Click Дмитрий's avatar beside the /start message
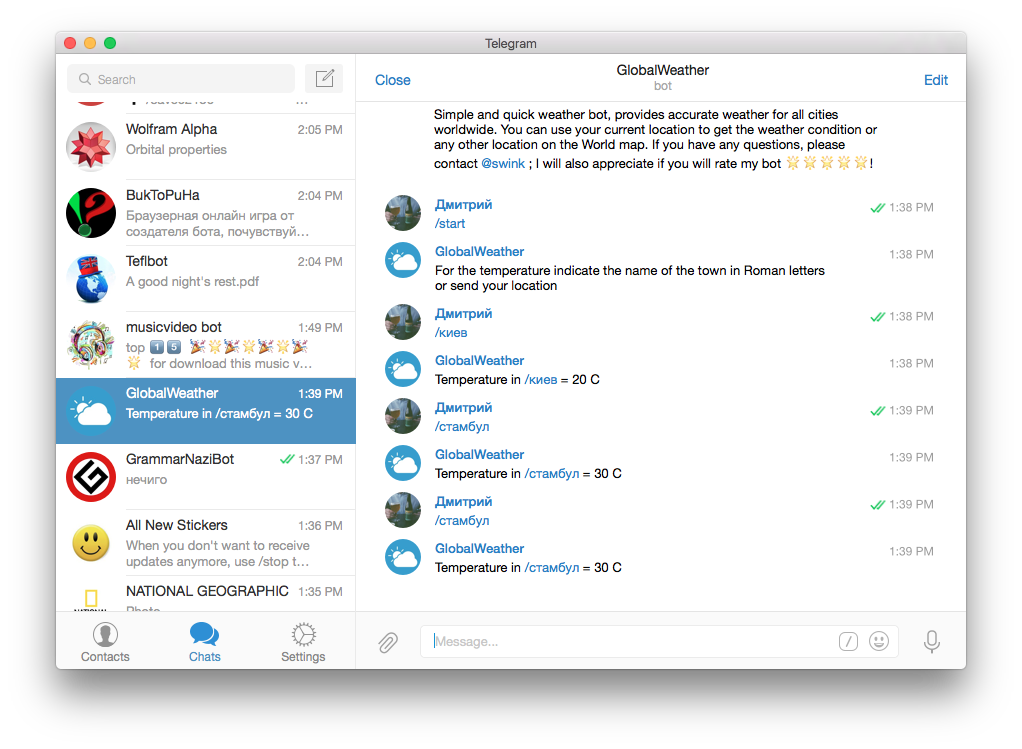Screen dimensions: 1022x749 pos(403,213)
